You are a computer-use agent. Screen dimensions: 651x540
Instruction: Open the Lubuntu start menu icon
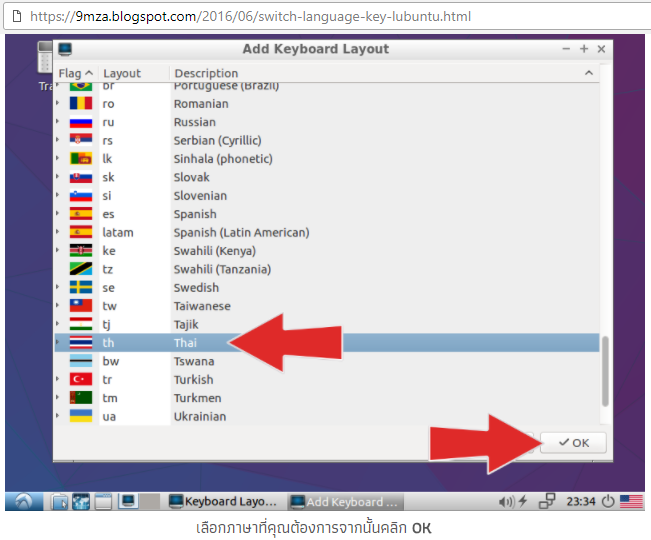pyautogui.click(x=22, y=501)
